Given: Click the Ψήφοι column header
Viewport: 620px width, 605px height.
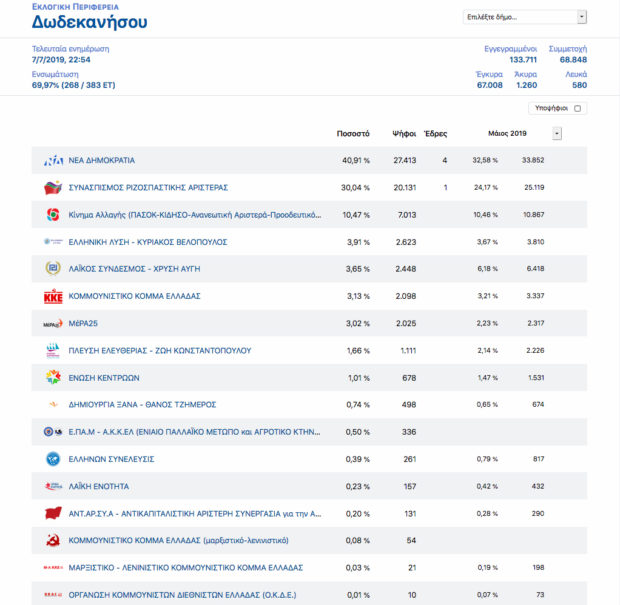Looking at the screenshot, I should click(404, 134).
